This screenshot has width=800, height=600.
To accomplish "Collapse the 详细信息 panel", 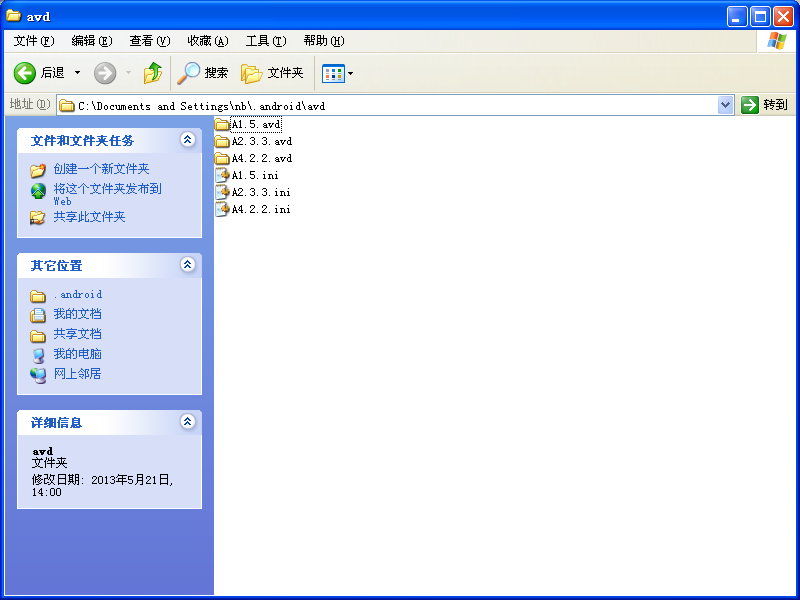I will pos(188,422).
